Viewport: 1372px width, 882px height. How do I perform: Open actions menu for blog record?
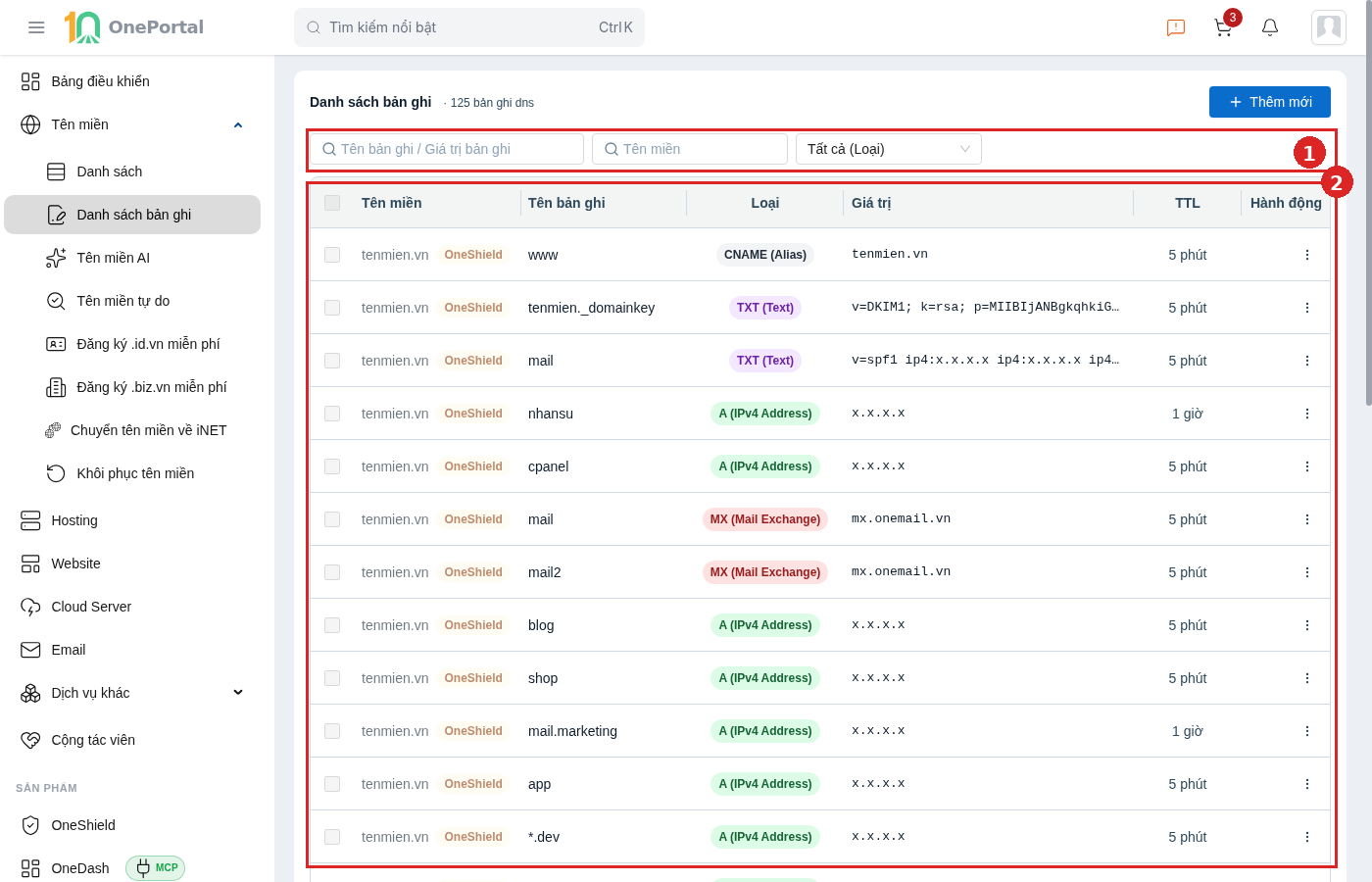1307,625
